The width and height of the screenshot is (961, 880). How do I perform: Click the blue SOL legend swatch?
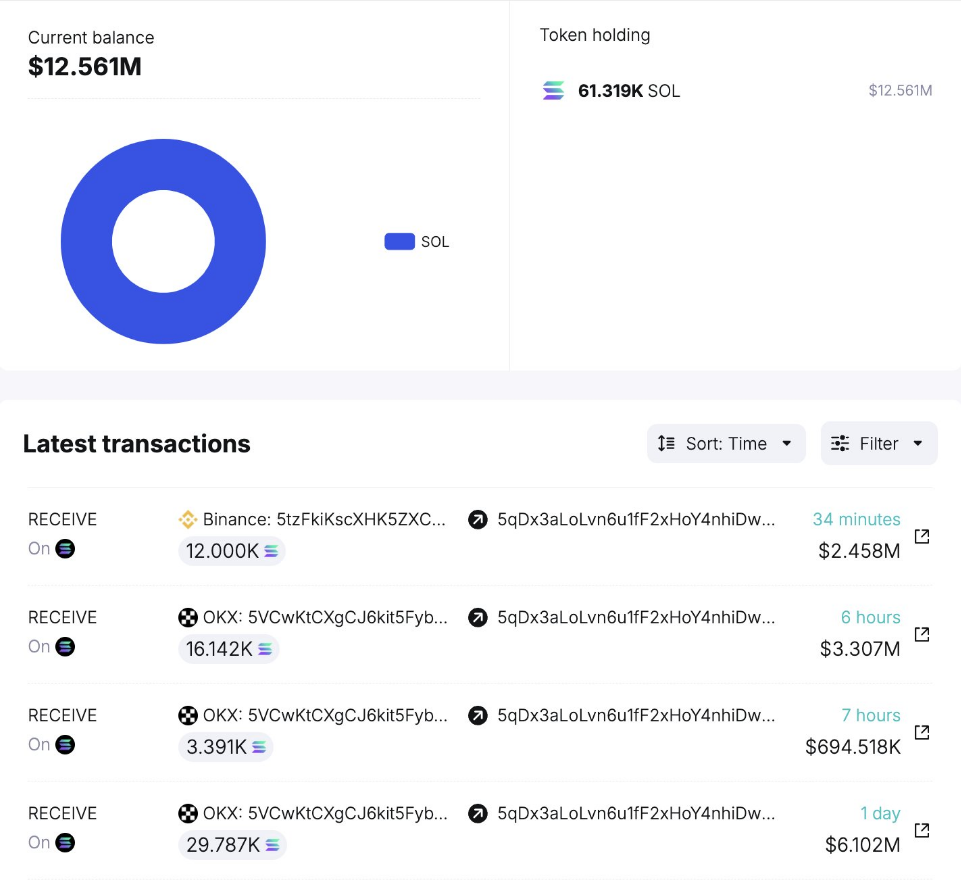click(x=399, y=242)
